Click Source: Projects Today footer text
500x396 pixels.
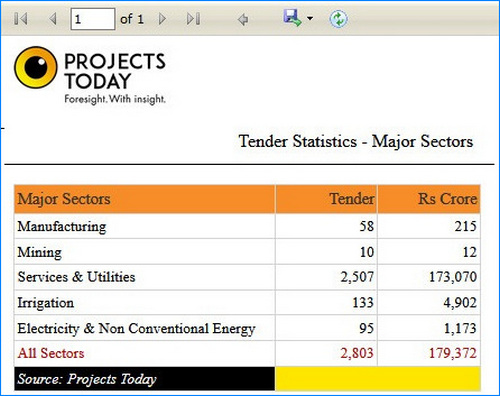point(87,379)
